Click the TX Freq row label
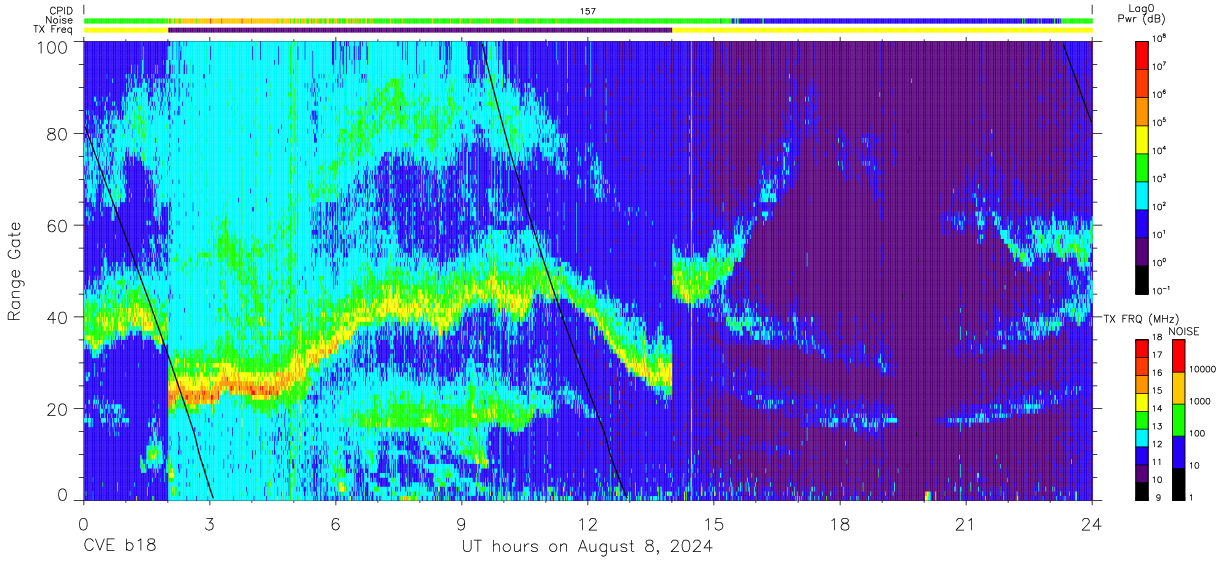This screenshot has width=1228, height=567. point(55,30)
